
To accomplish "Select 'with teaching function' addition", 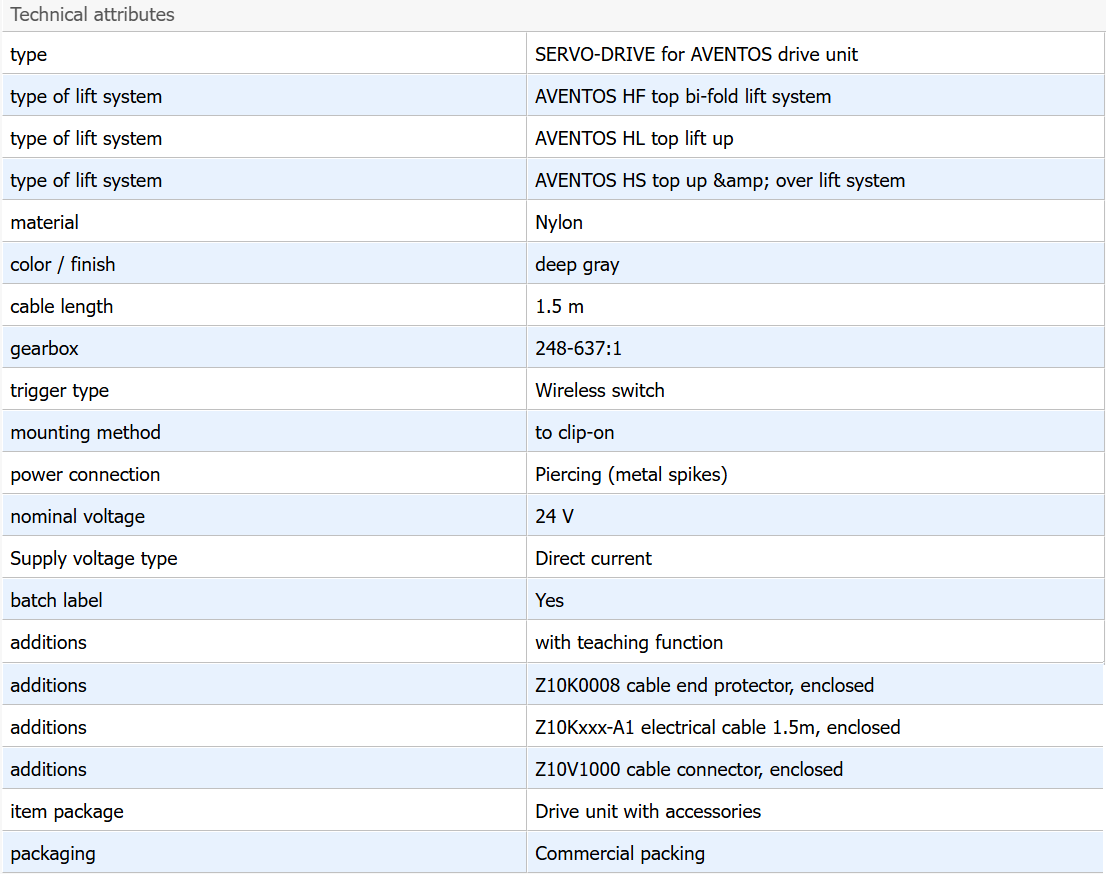I will 629,643.
